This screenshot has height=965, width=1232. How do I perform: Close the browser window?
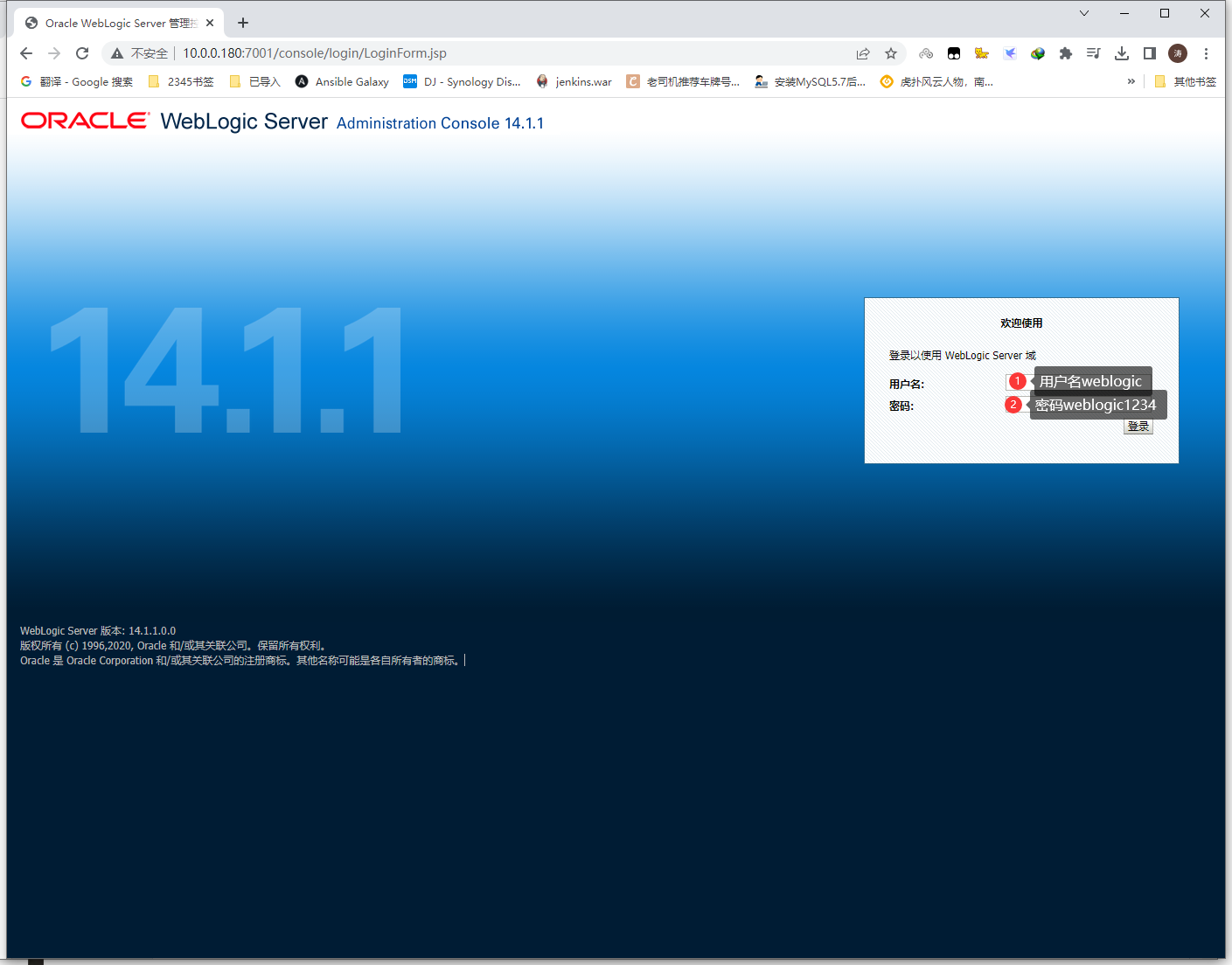(x=1205, y=13)
